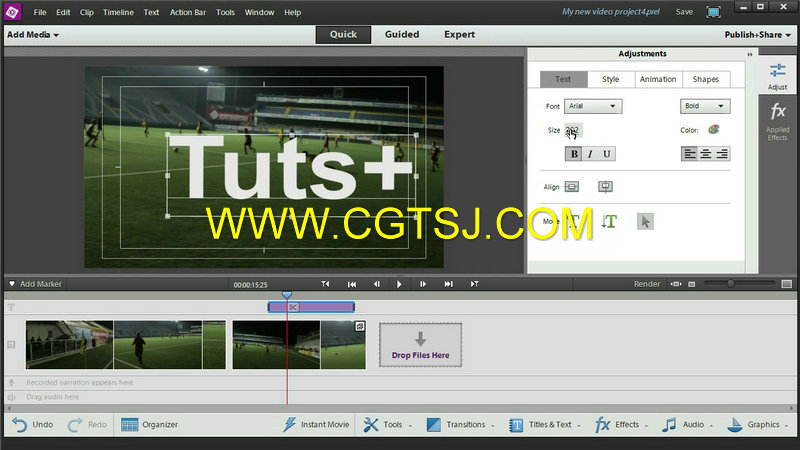This screenshot has width=800, height=450.
Task: Click the zoom out timeline icon
Action: click(x=692, y=284)
